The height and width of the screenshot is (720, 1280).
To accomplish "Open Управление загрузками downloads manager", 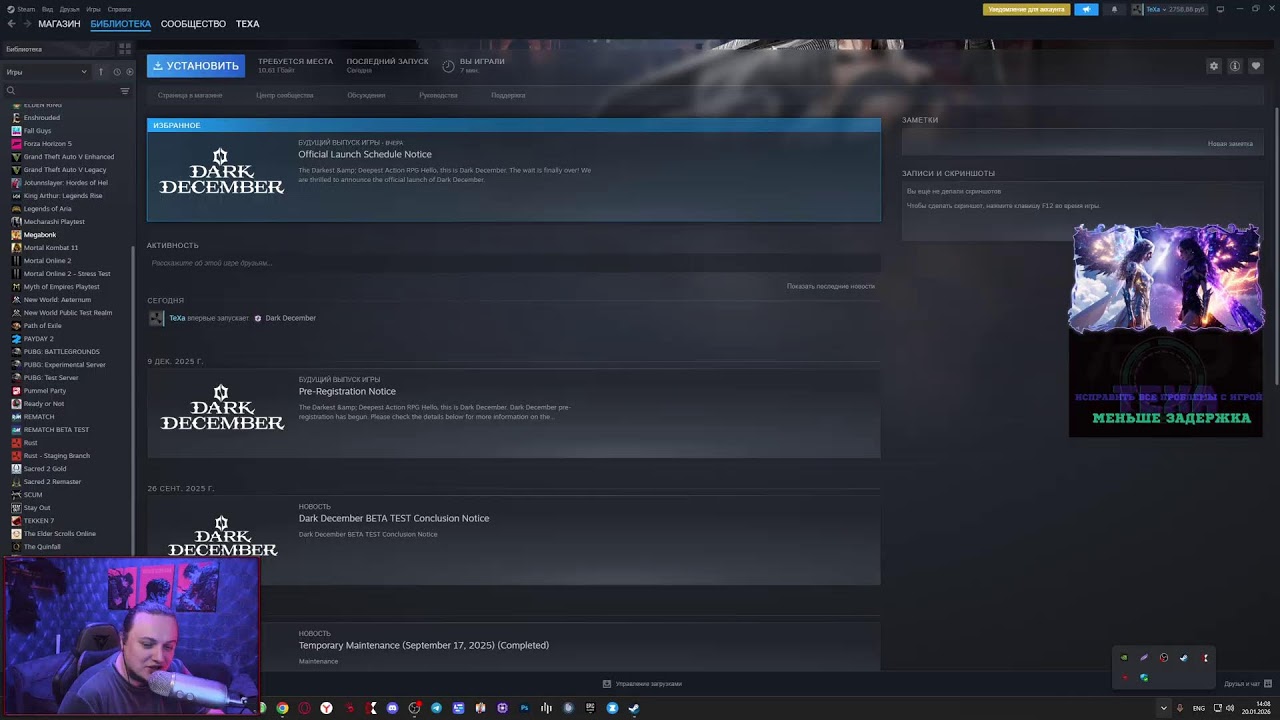I will pyautogui.click(x=642, y=684).
